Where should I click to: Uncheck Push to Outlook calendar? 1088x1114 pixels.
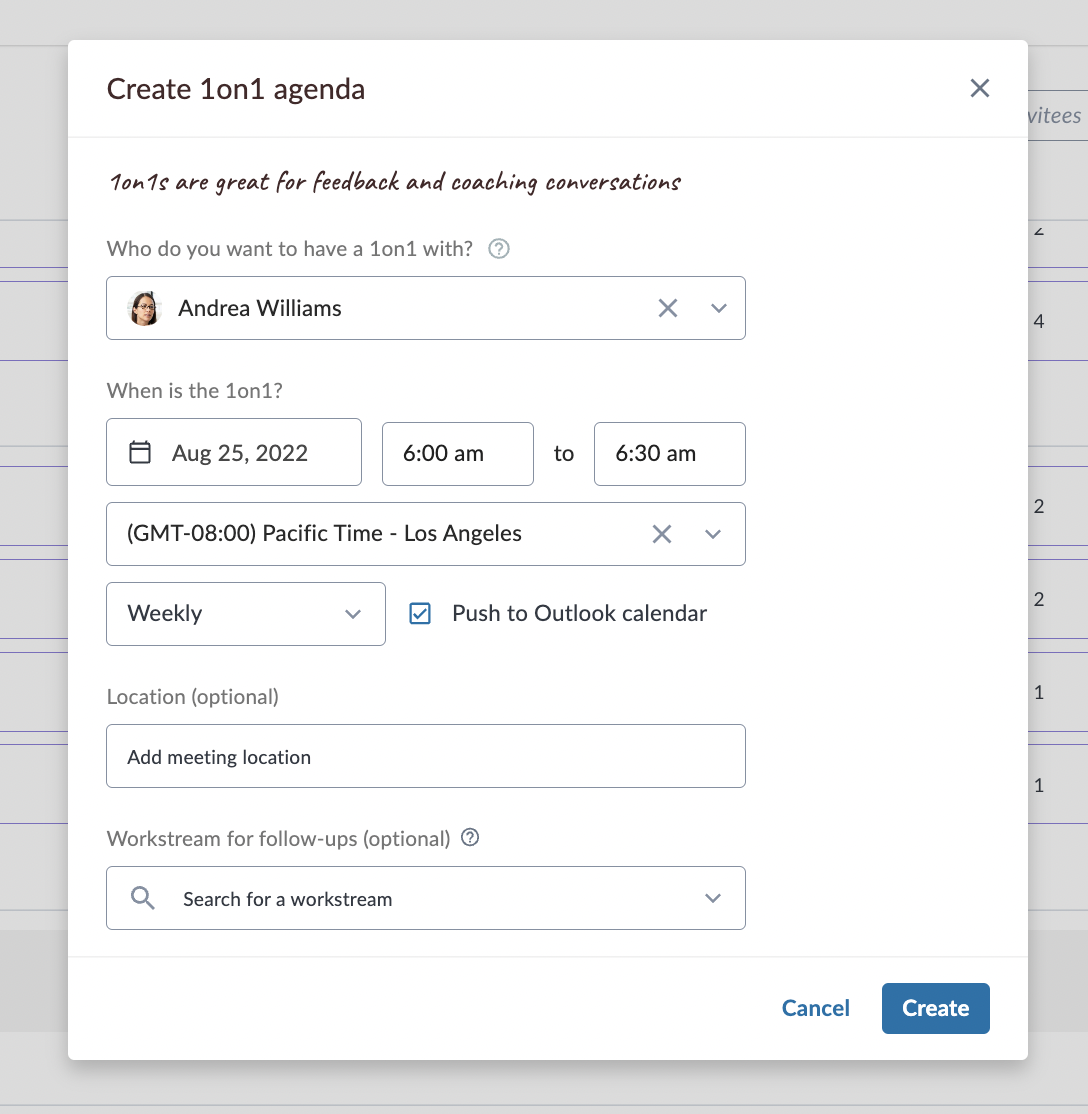(420, 613)
